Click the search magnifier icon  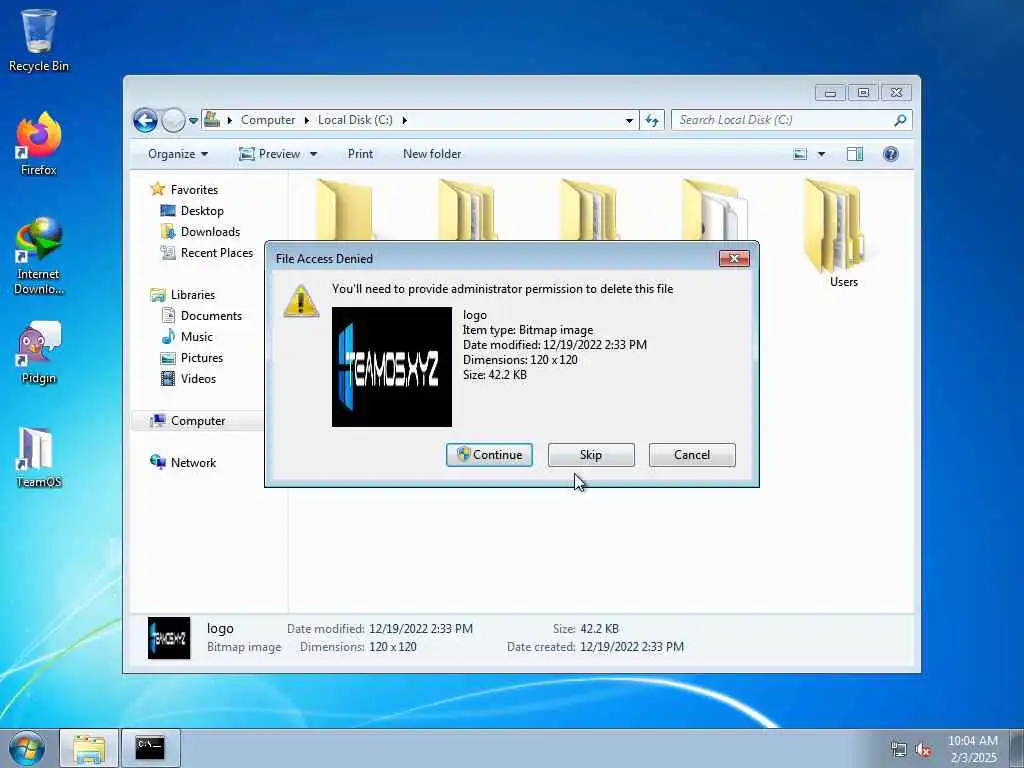901,120
